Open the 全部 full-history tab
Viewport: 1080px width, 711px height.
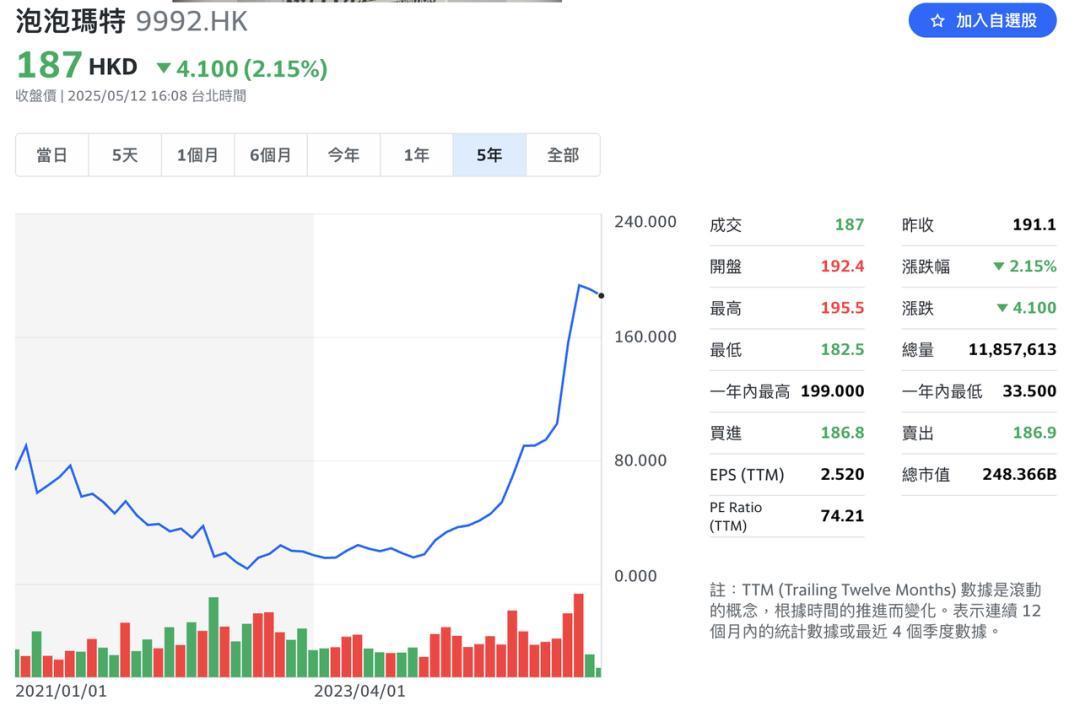click(563, 155)
